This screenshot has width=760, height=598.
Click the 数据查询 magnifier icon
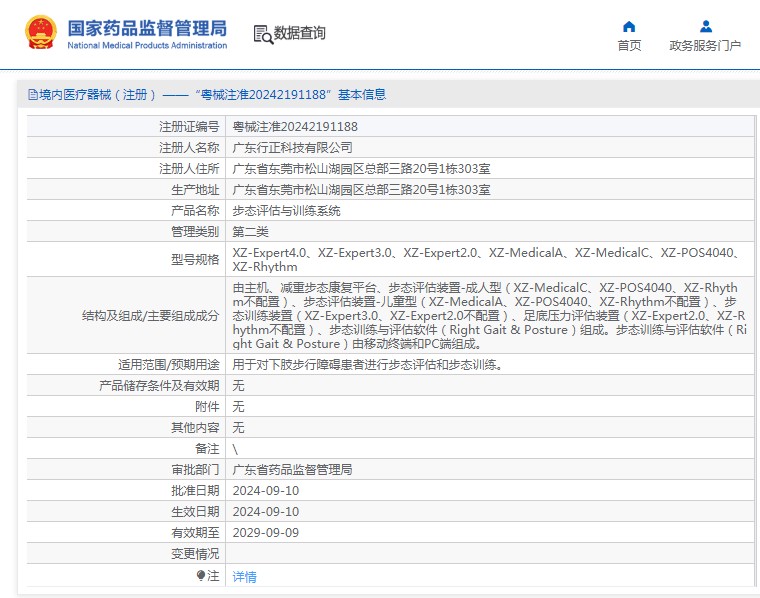tap(263, 34)
